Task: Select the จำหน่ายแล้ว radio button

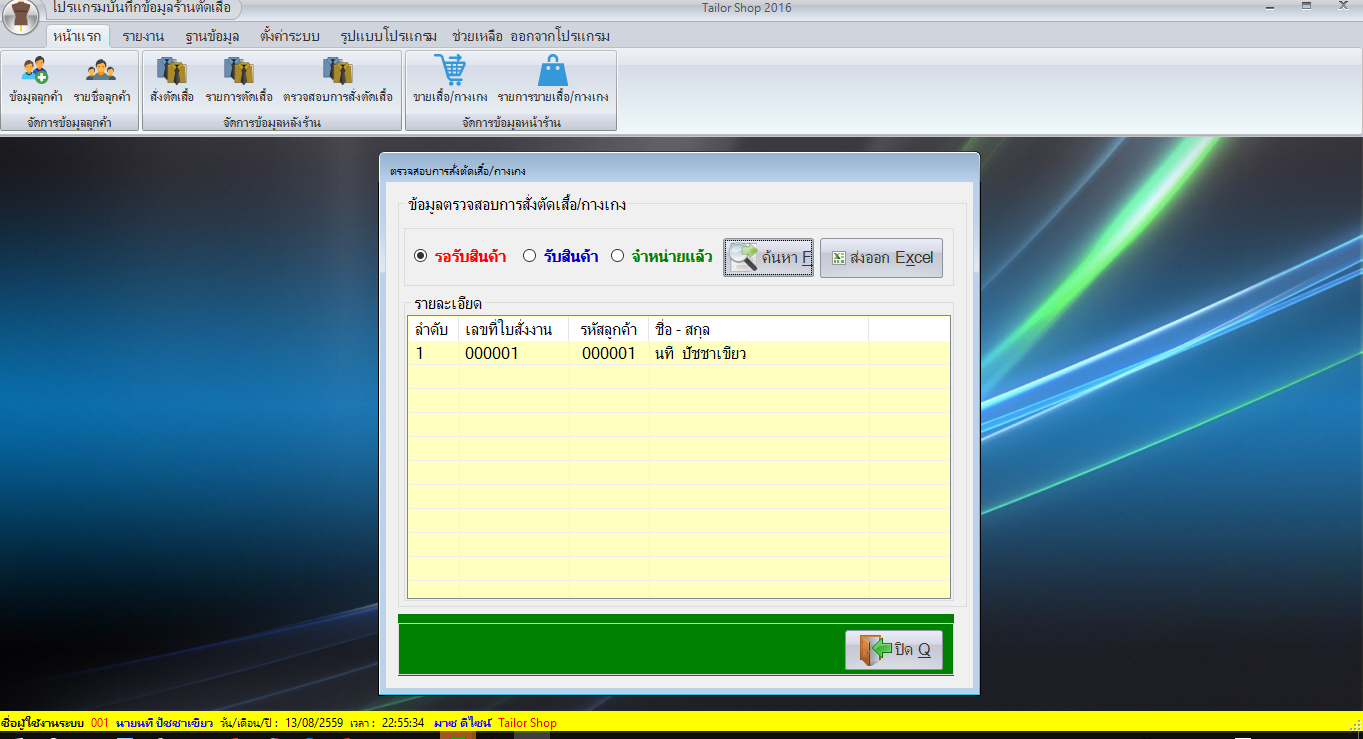Action: [617, 256]
